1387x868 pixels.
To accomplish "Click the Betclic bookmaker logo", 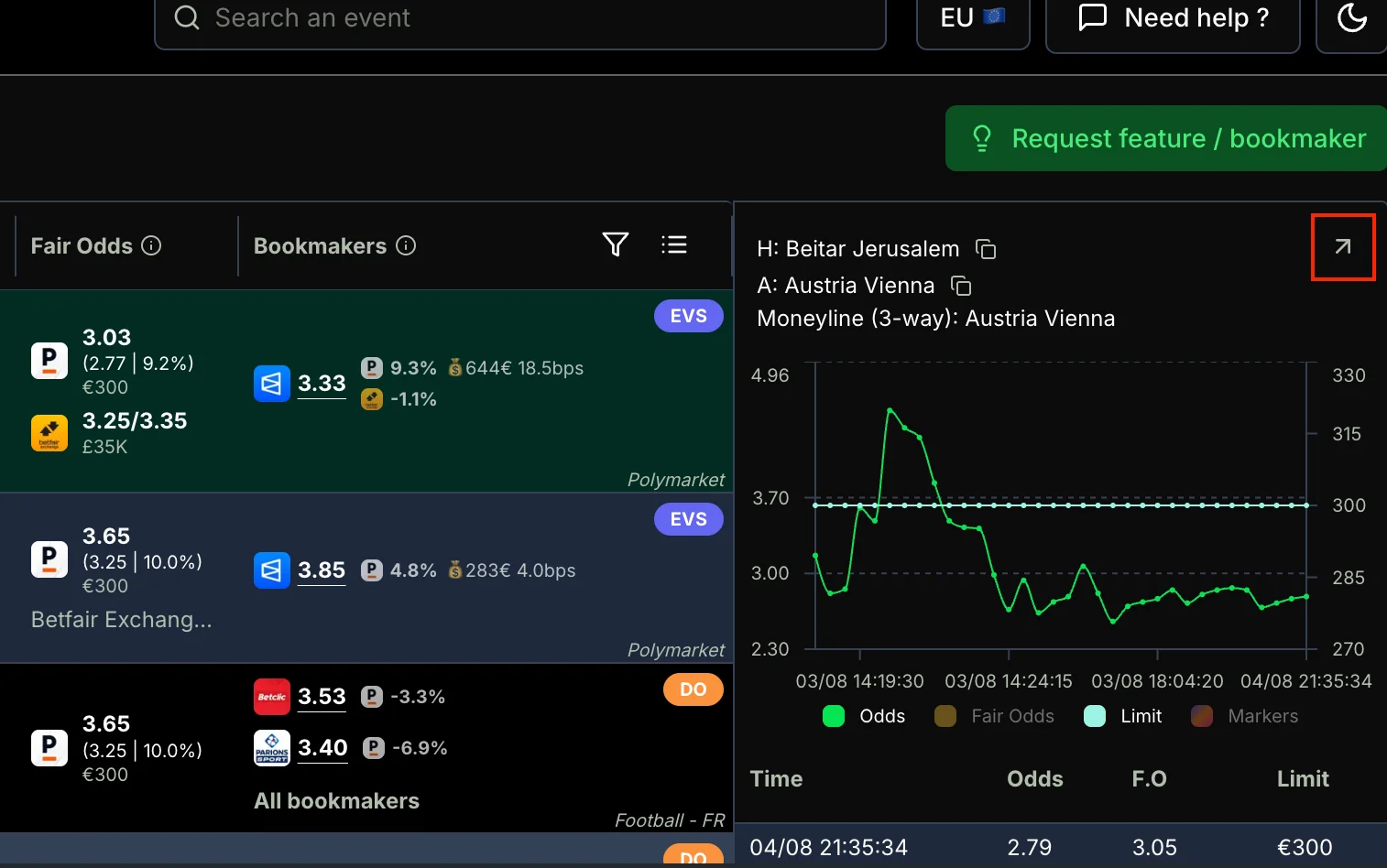I will click(x=272, y=697).
